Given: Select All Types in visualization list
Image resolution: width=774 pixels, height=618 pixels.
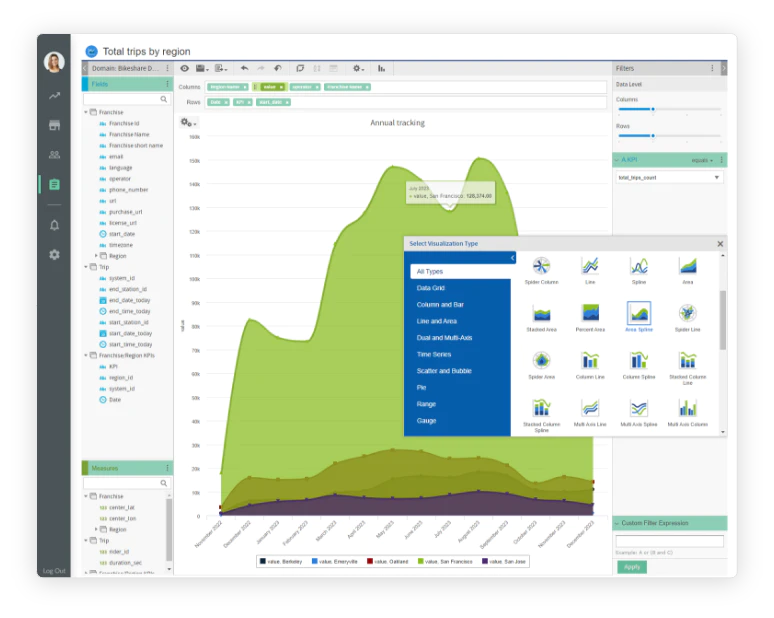Looking at the screenshot, I should (461, 271).
